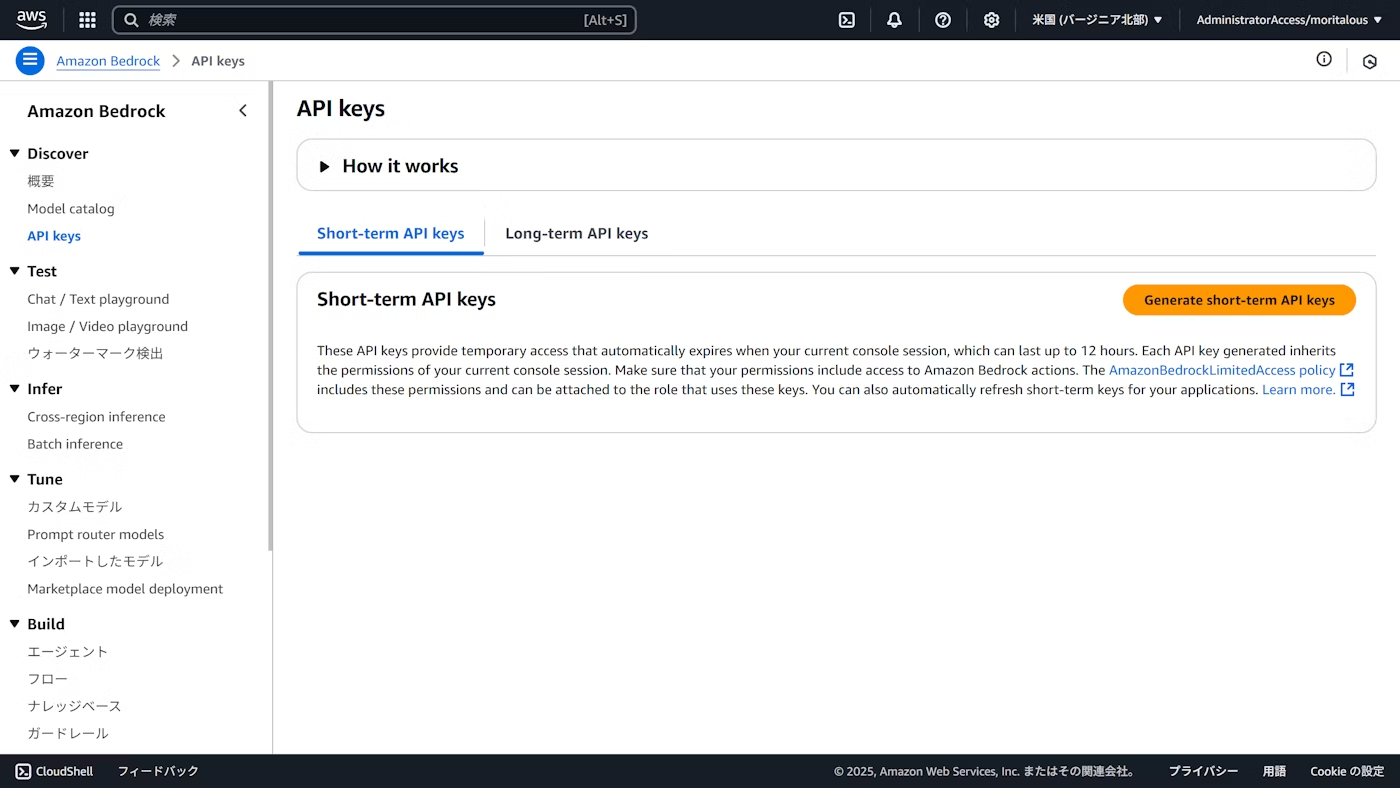Open external icon next to Learn more

(x=1348, y=389)
